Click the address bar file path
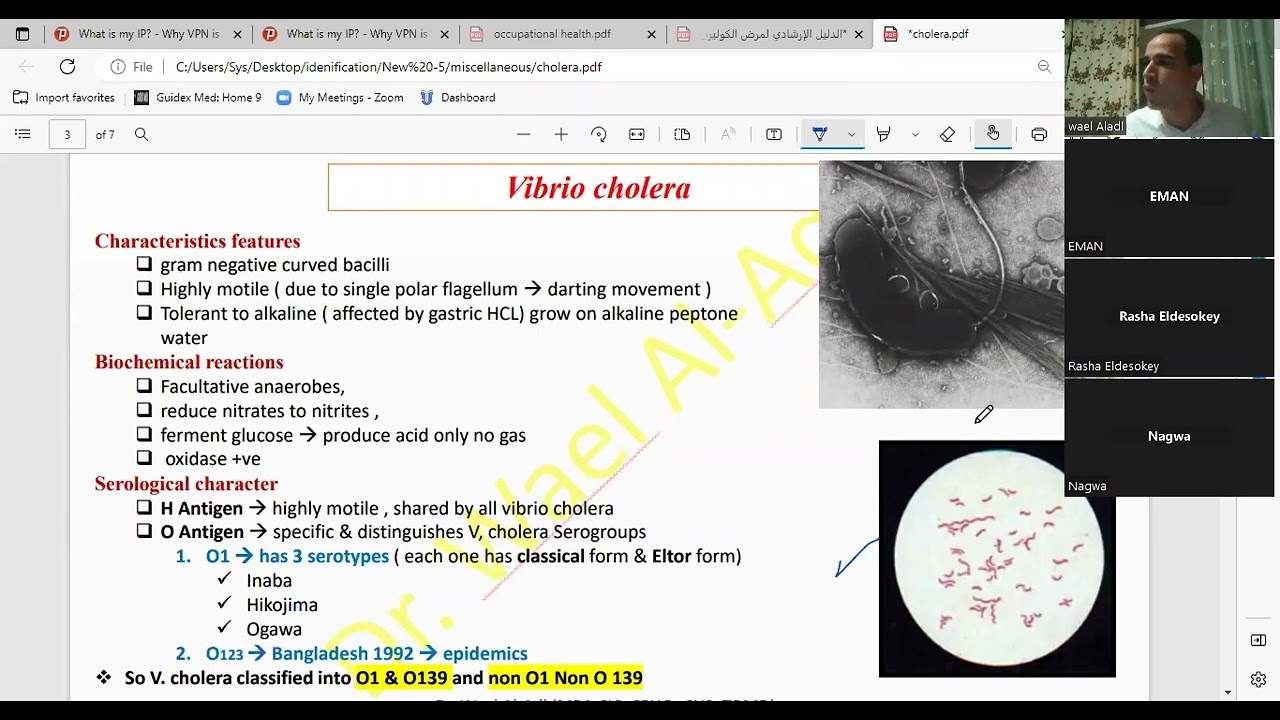Viewport: 1280px width, 720px height. point(389,67)
